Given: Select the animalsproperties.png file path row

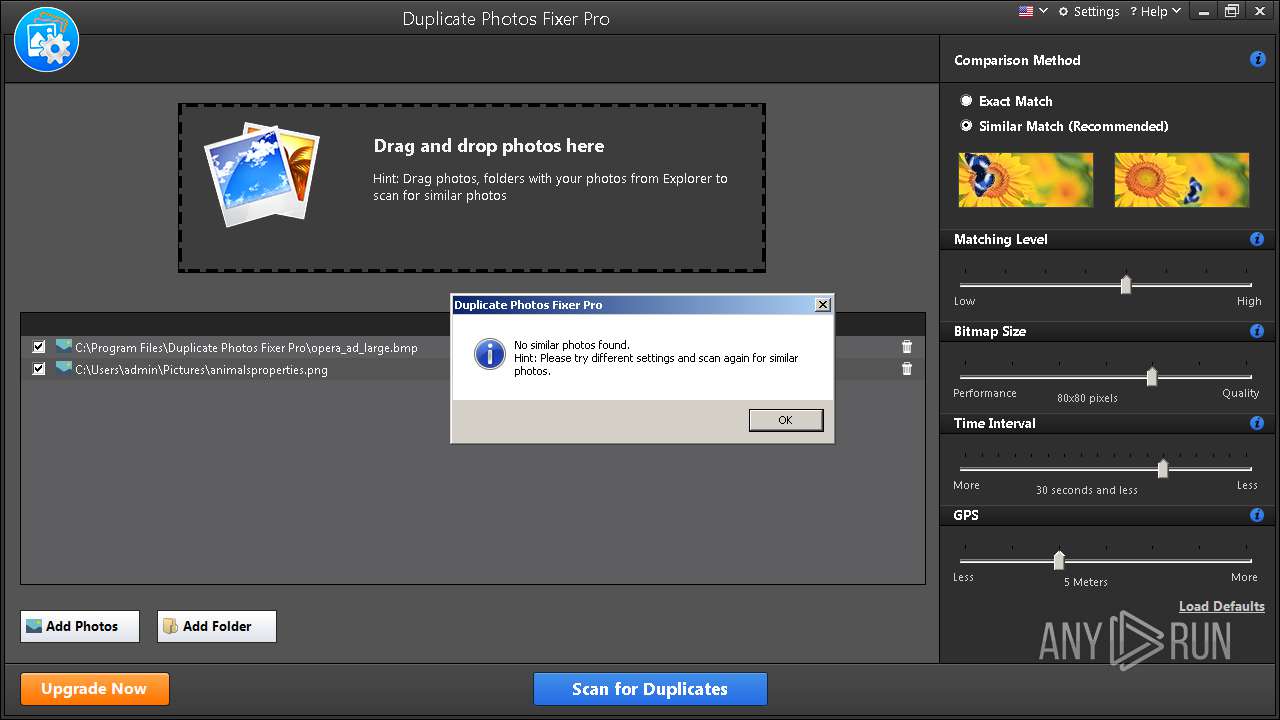Looking at the screenshot, I should 472,369.
